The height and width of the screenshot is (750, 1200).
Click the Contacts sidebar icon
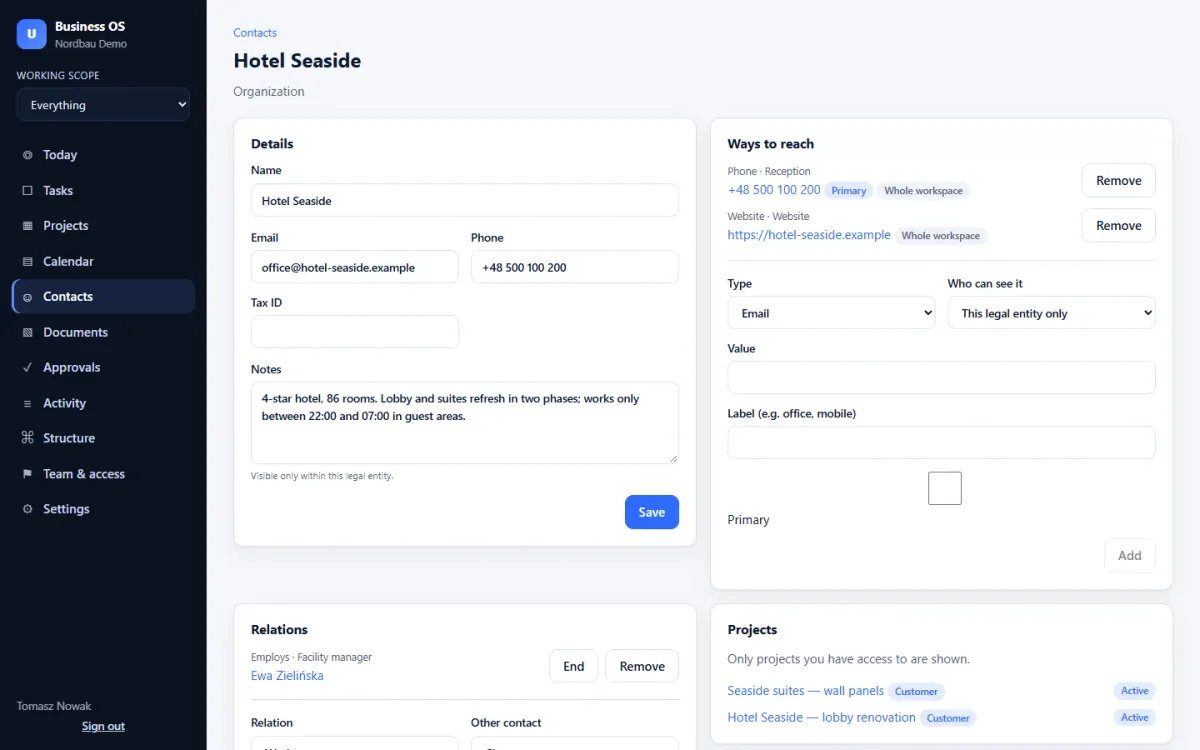[27, 297]
